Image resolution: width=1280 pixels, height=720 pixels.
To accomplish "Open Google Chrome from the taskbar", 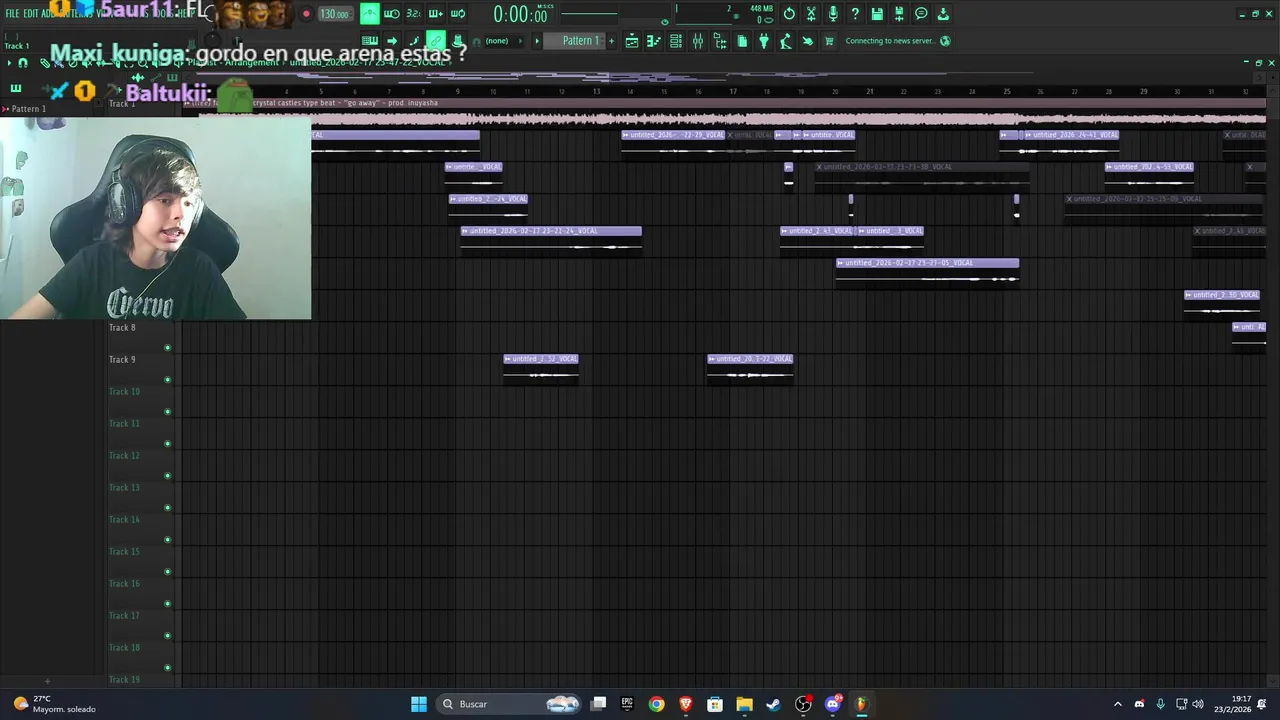I will pyautogui.click(x=656, y=704).
